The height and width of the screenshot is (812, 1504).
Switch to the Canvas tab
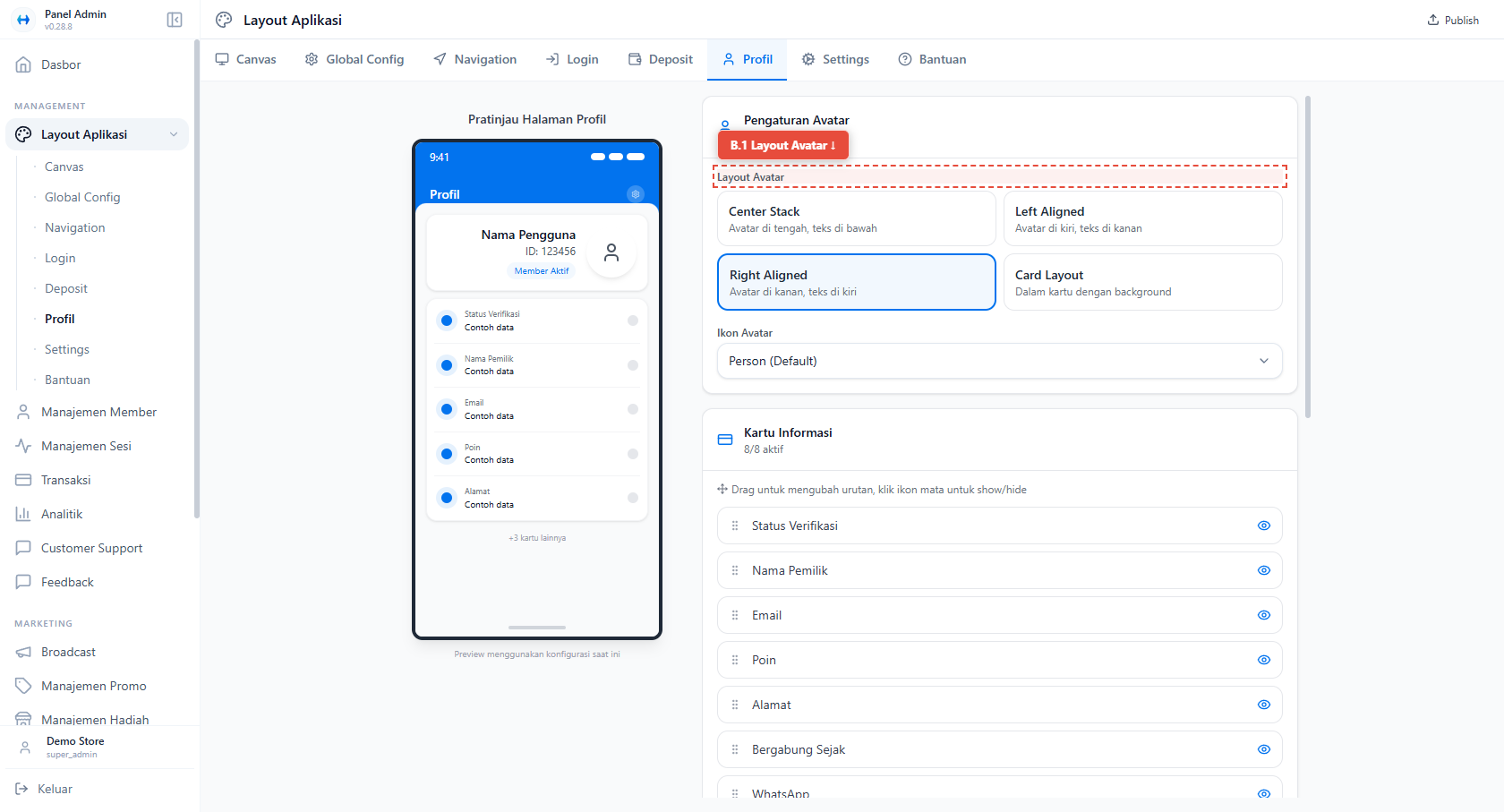click(x=245, y=59)
